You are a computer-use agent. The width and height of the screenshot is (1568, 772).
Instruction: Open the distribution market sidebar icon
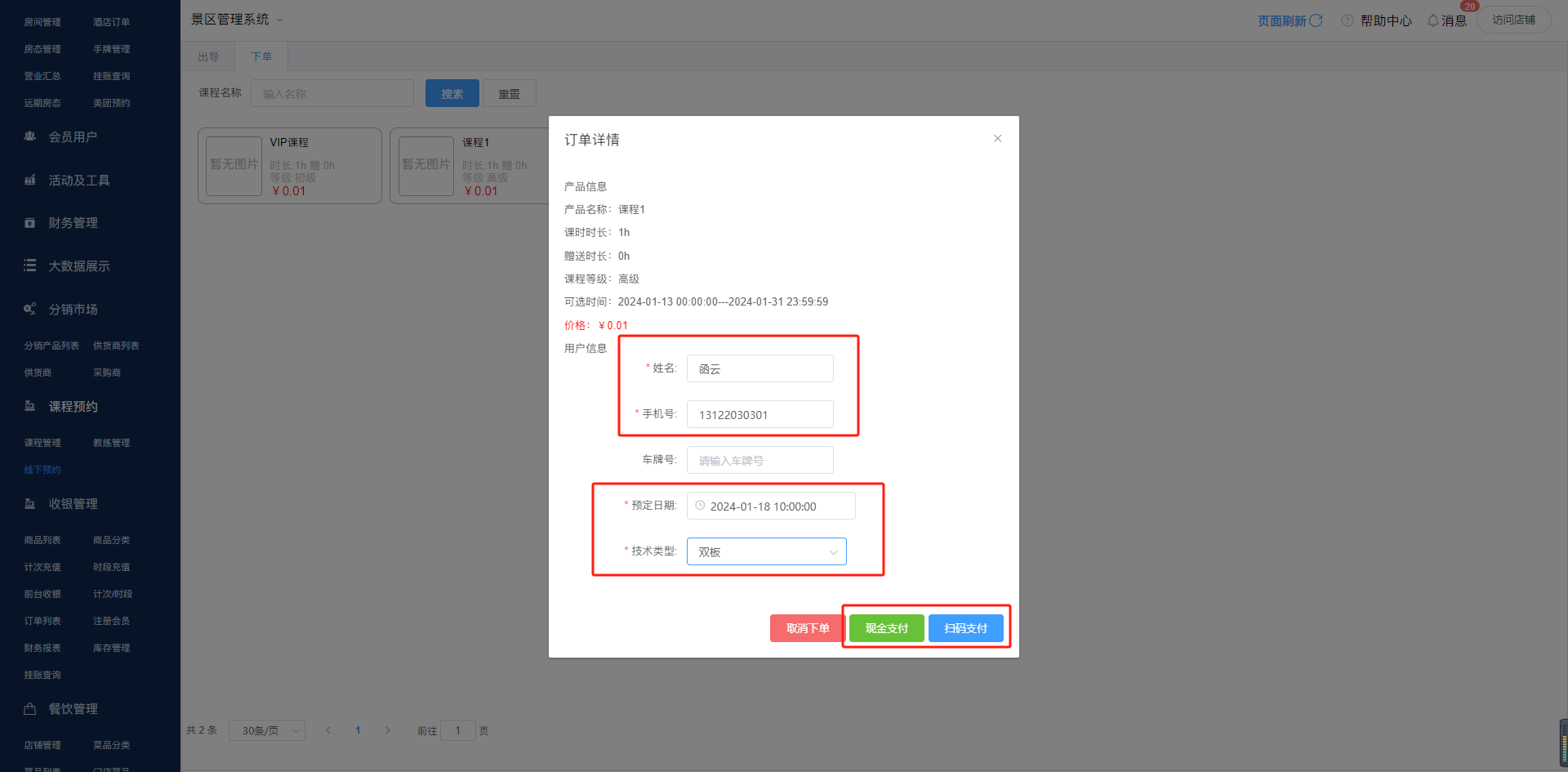[x=30, y=309]
